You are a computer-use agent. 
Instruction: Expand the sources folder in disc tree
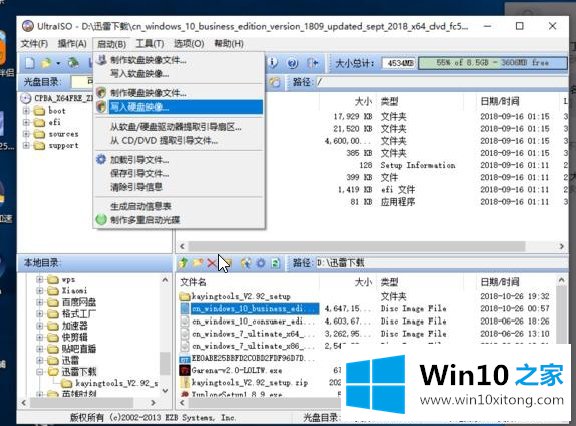click(x=26, y=134)
